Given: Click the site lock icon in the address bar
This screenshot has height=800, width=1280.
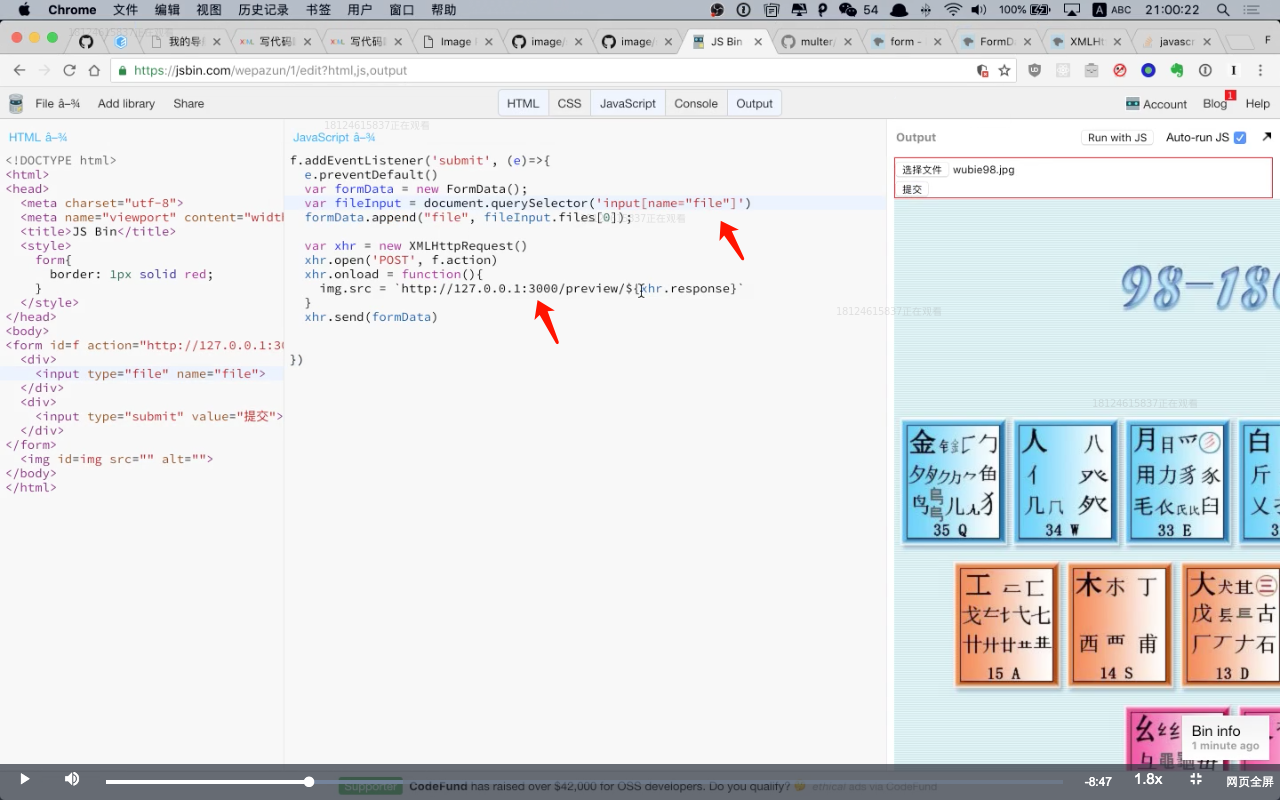Looking at the screenshot, I should [123, 71].
